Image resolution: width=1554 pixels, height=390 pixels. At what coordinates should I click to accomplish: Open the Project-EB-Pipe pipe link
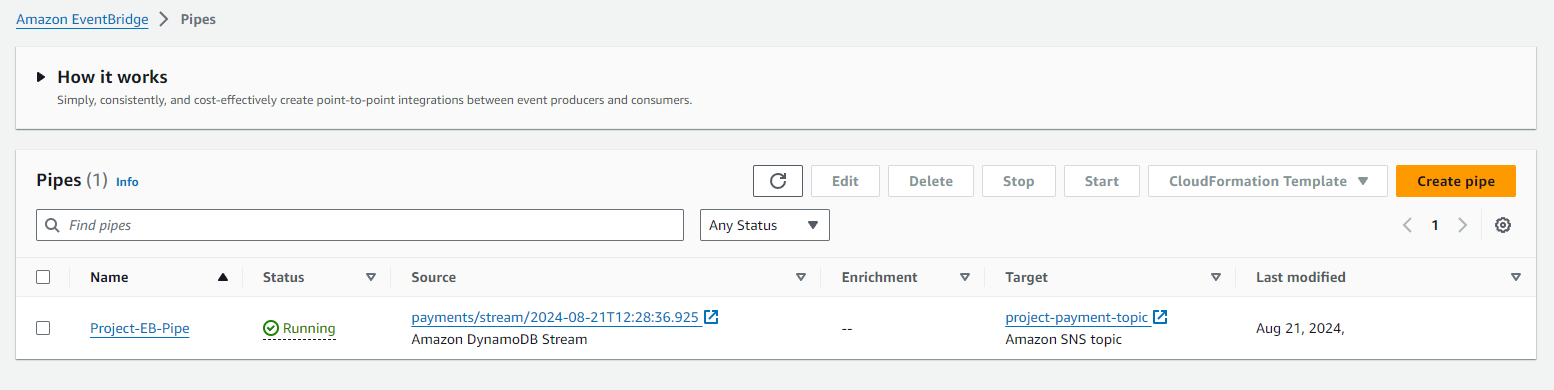coord(140,328)
